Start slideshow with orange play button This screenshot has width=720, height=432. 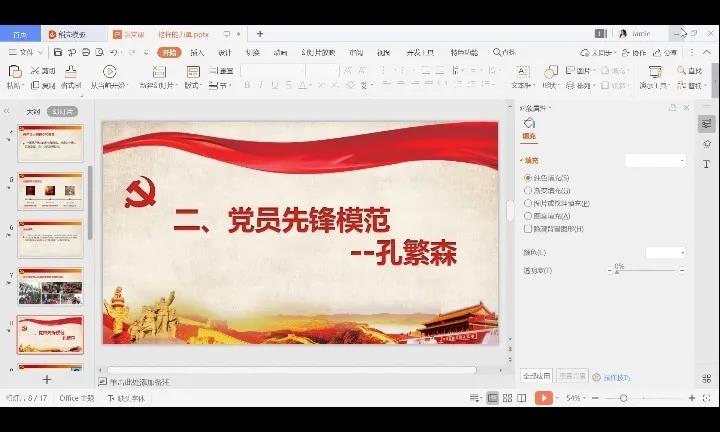(x=543, y=398)
